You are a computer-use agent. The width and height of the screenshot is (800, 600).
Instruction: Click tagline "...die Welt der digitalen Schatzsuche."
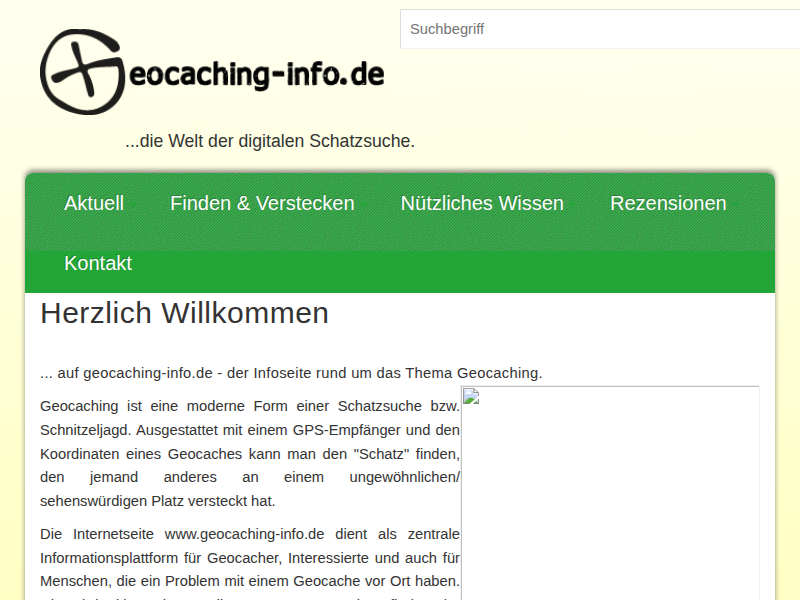270,141
